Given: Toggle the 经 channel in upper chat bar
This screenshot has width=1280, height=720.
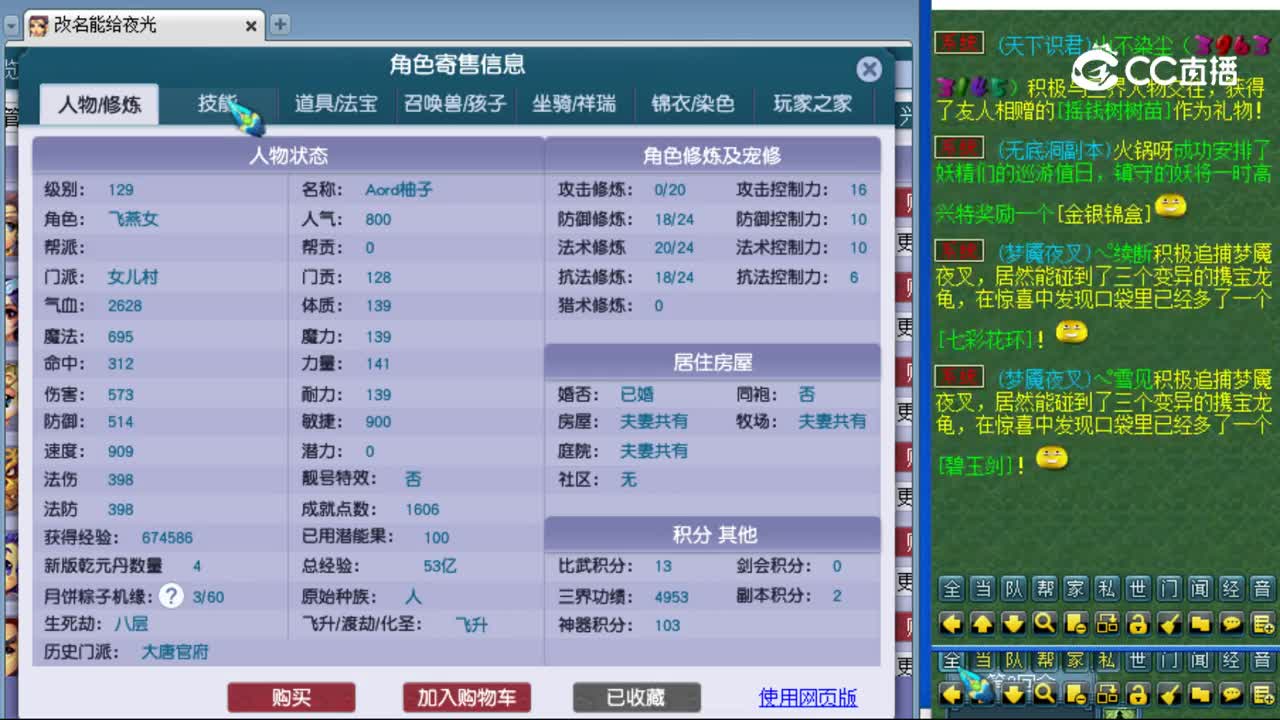Looking at the screenshot, I should (x=1231, y=588).
